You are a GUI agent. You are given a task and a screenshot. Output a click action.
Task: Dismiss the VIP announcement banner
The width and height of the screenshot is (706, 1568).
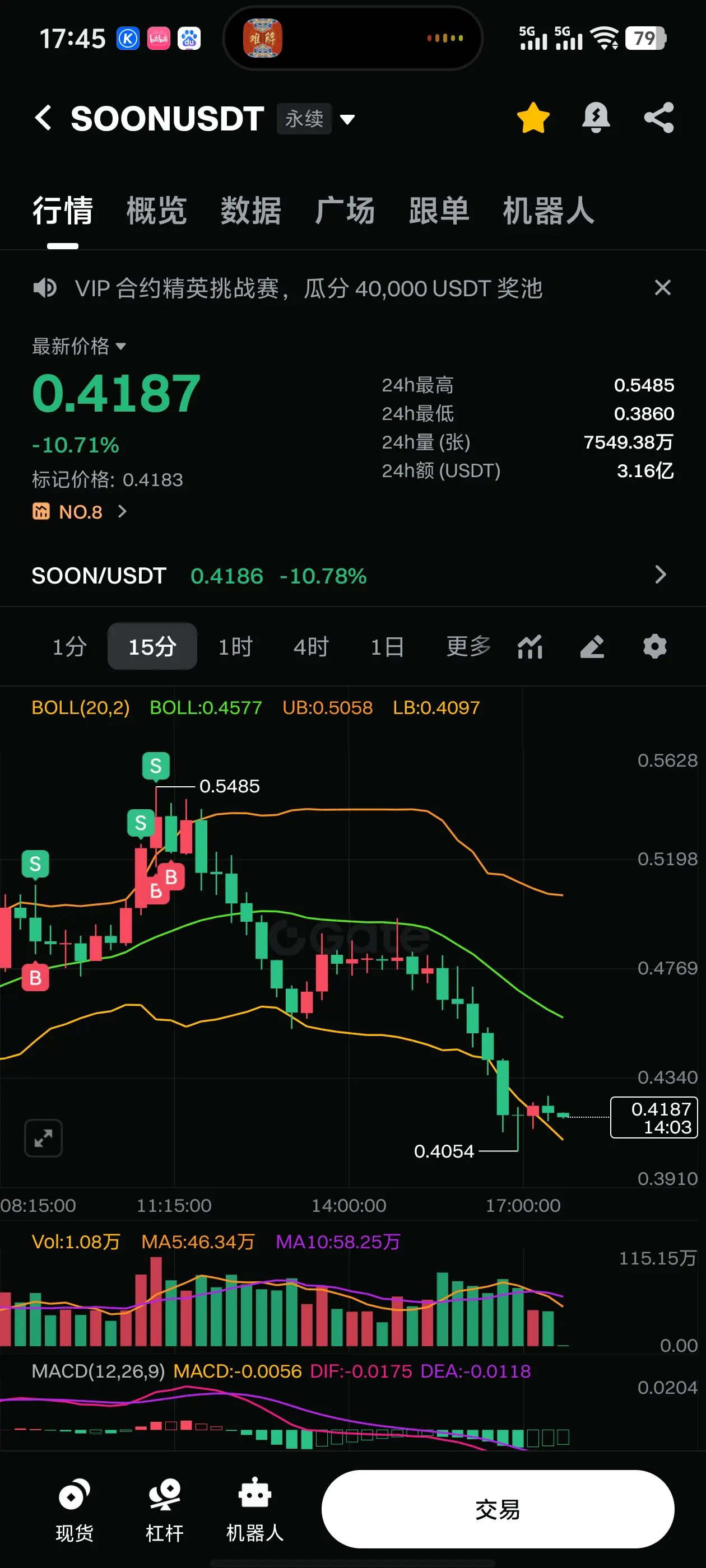point(663,287)
